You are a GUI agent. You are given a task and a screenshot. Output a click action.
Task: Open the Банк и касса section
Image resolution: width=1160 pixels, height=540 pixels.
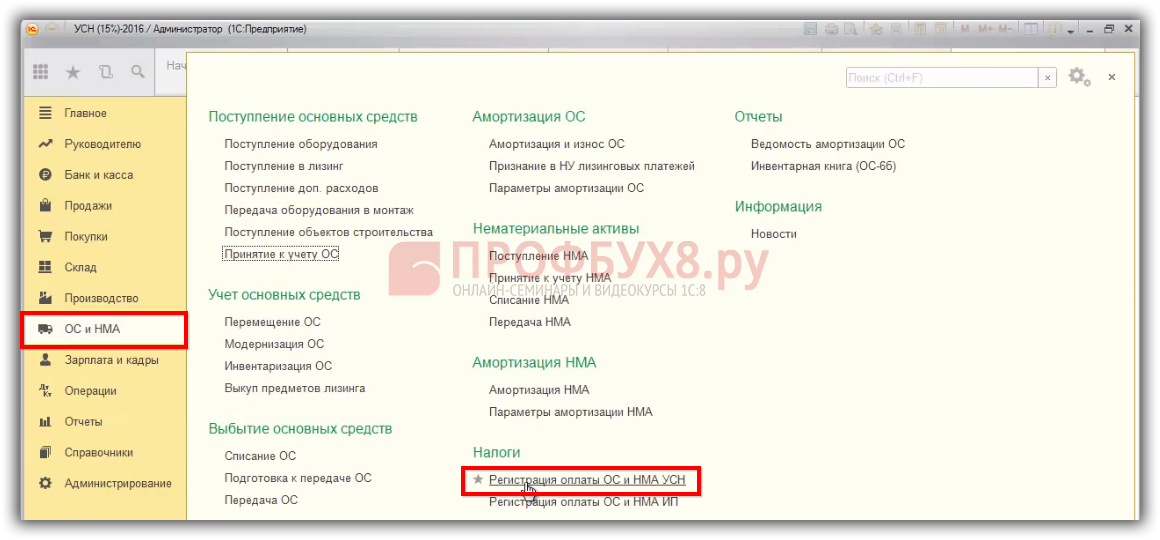click(x=98, y=175)
